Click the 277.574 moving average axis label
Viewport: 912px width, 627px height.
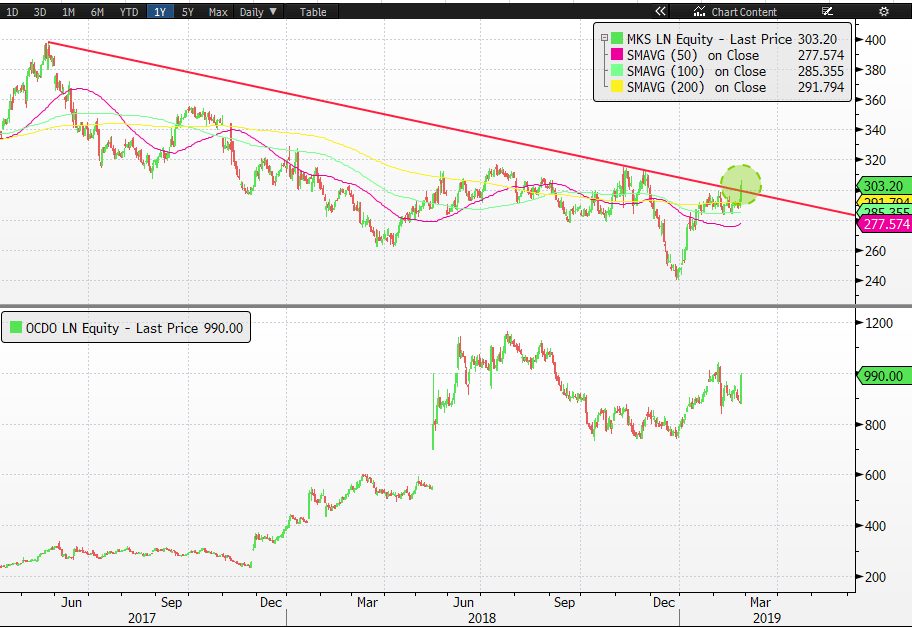coord(884,224)
